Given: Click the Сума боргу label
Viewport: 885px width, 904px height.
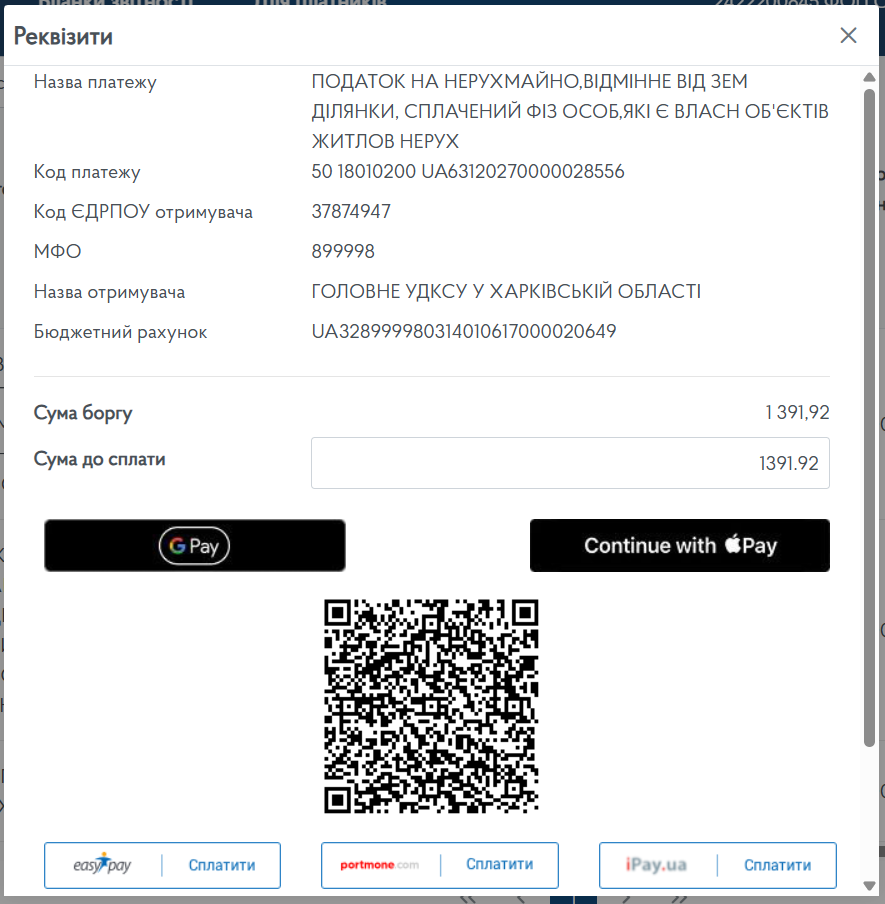Looking at the screenshot, I should pos(83,413).
